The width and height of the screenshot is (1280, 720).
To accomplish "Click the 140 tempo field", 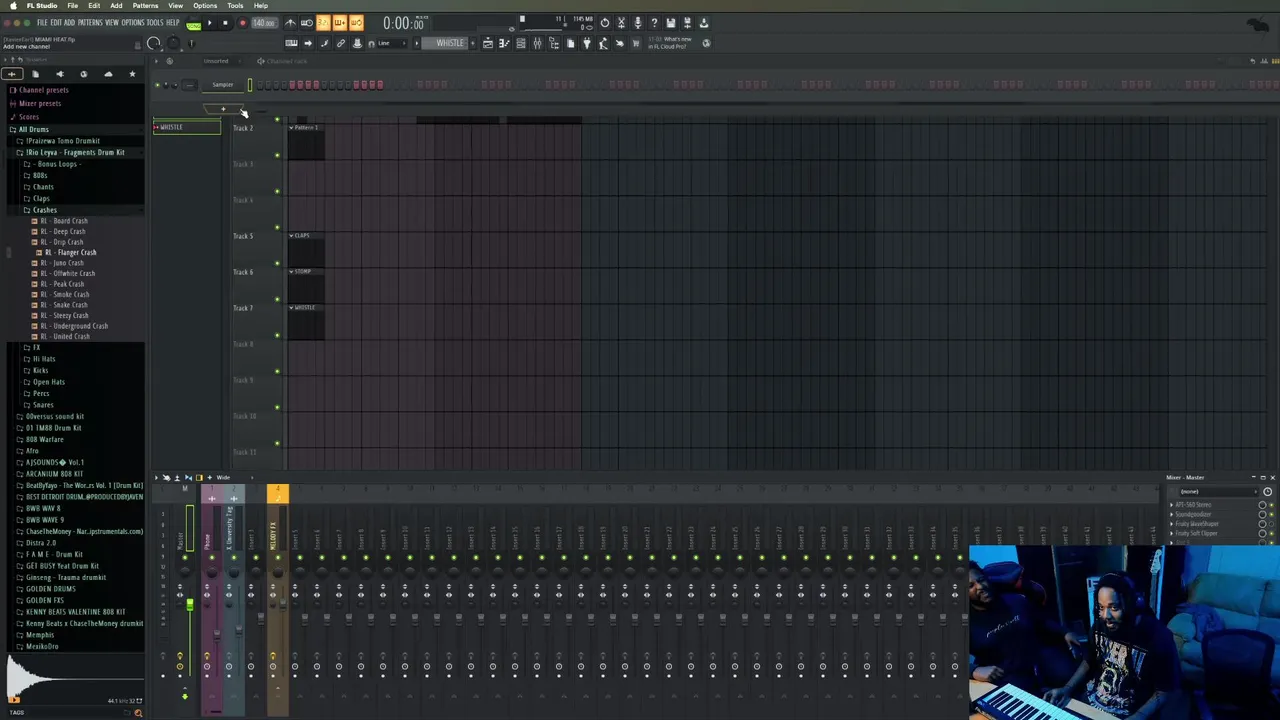I will 264,23.
